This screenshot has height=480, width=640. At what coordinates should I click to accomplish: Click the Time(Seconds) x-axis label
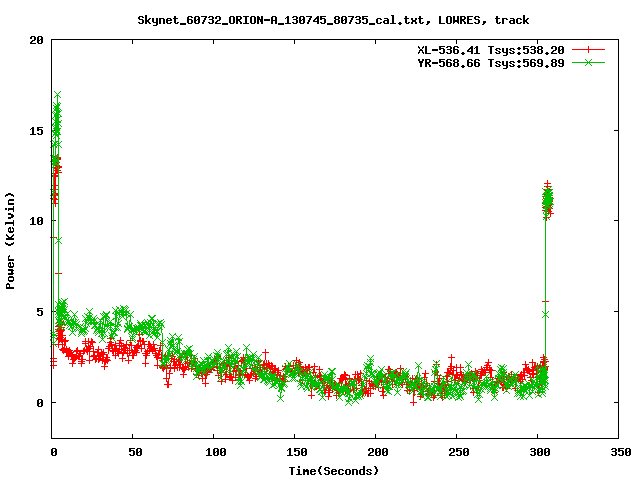333,471
